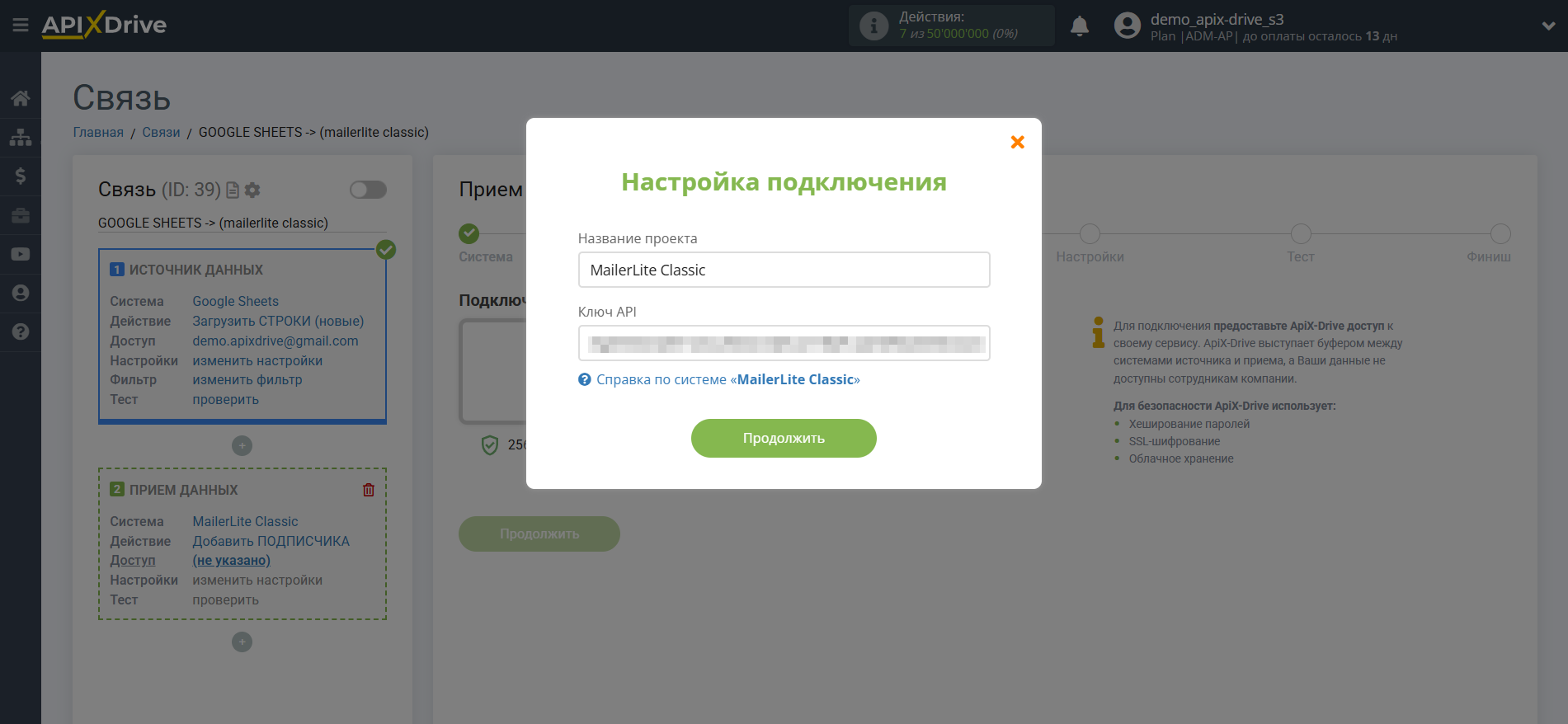
Task: Expand account dropdown chevron
Action: 1548,26
